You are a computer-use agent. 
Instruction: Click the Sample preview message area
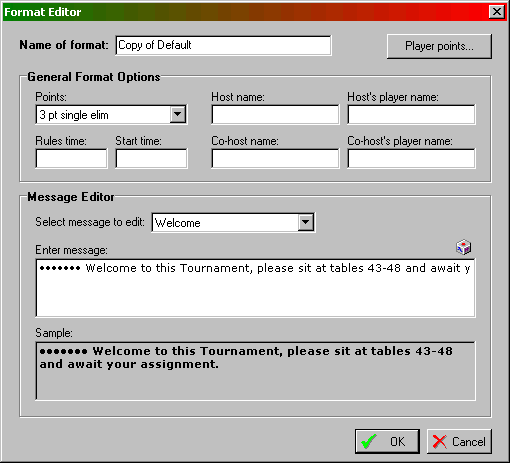(255, 371)
